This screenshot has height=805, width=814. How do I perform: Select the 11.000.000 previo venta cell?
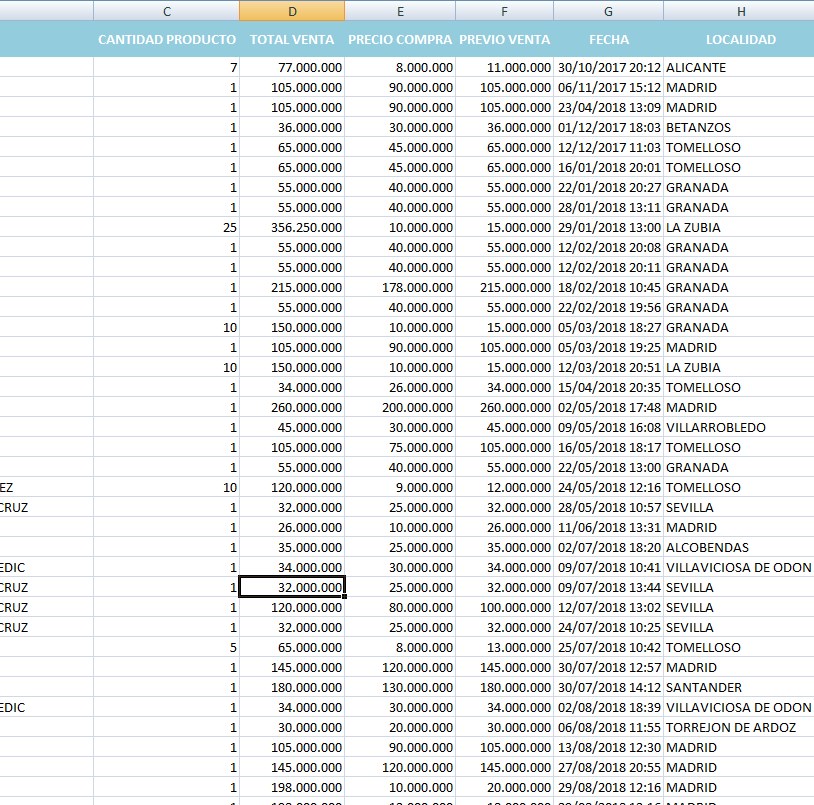[x=505, y=67]
